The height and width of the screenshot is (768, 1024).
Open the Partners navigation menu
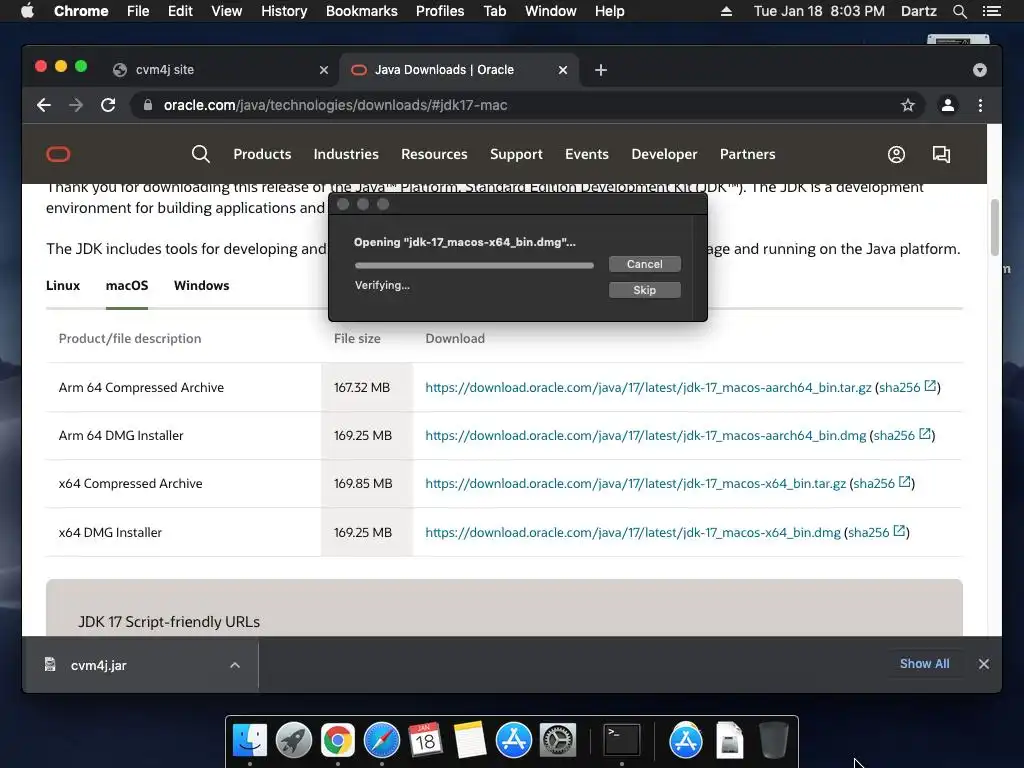(x=747, y=154)
